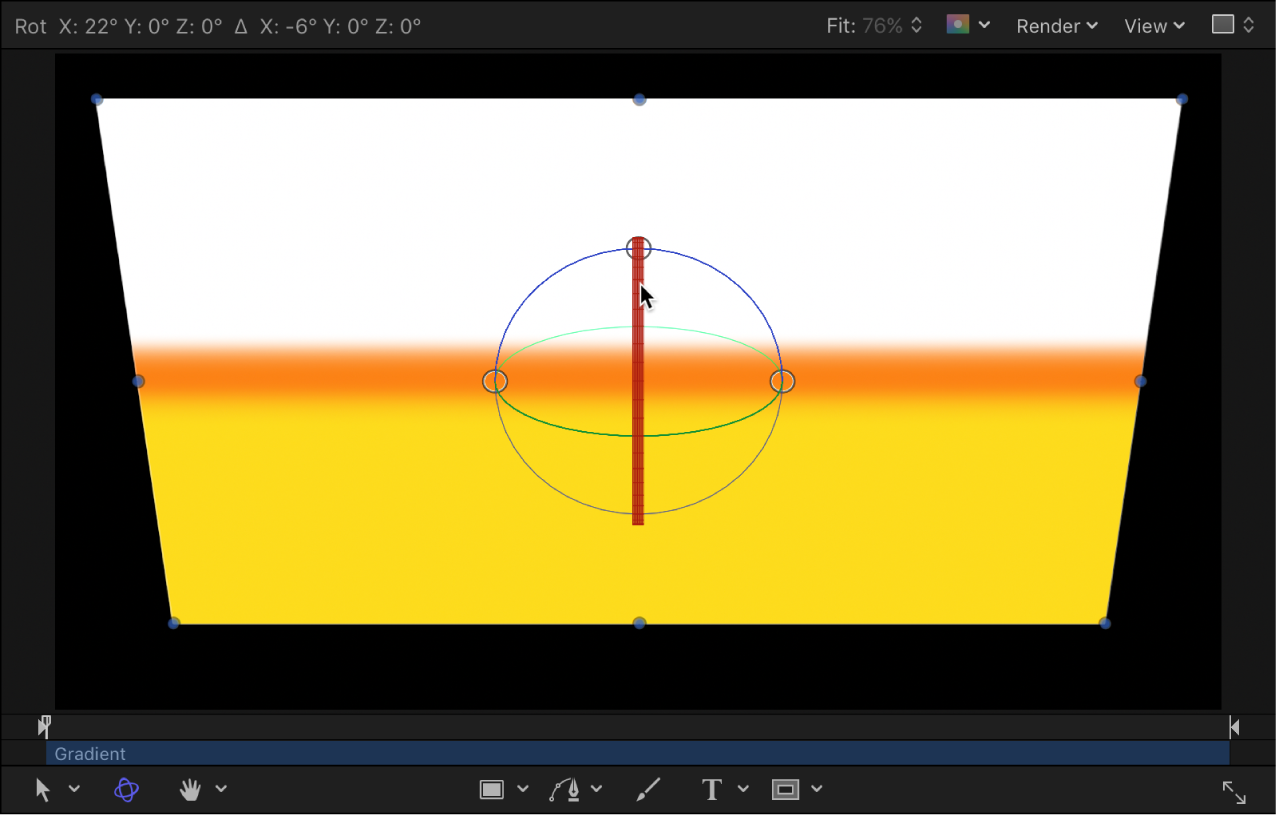The image size is (1277, 817).
Task: Open the color channels dropdown
Action: (985, 25)
